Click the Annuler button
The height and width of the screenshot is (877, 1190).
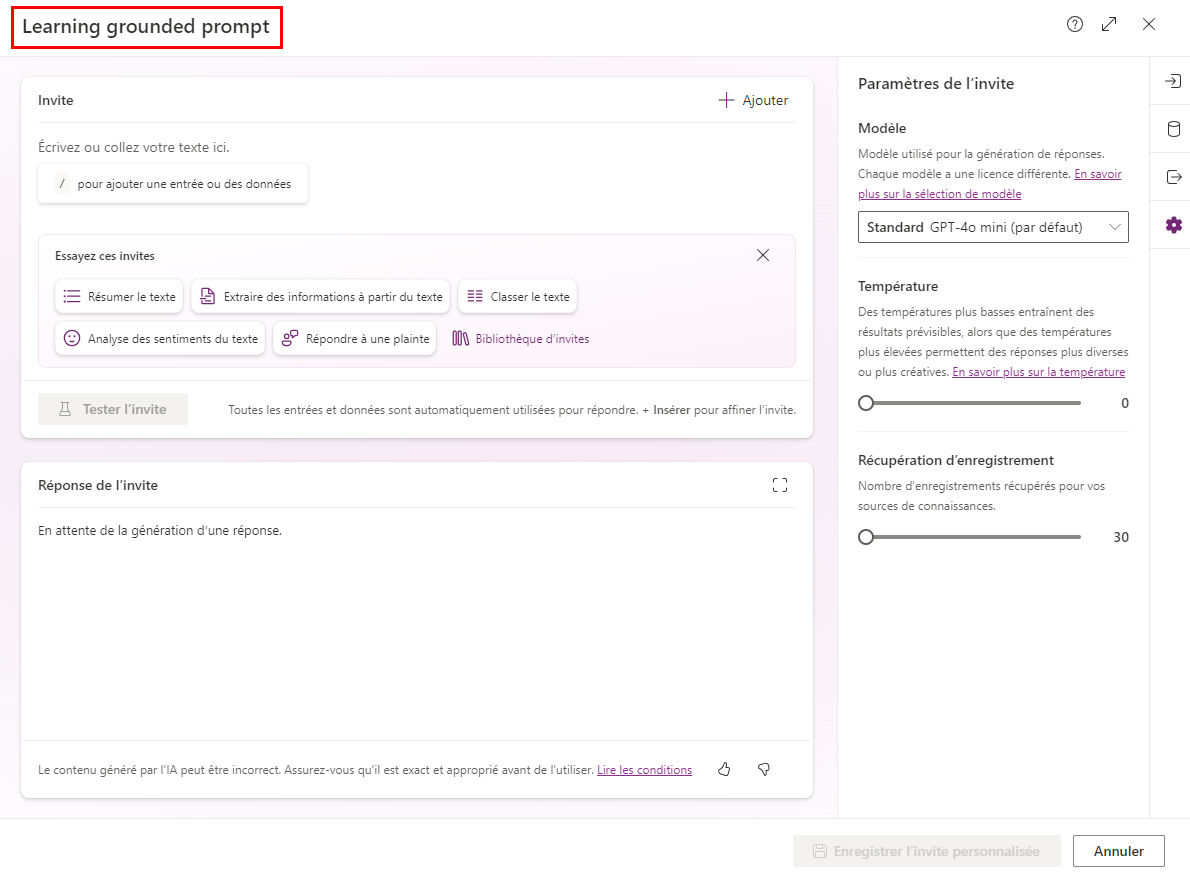coord(1118,851)
